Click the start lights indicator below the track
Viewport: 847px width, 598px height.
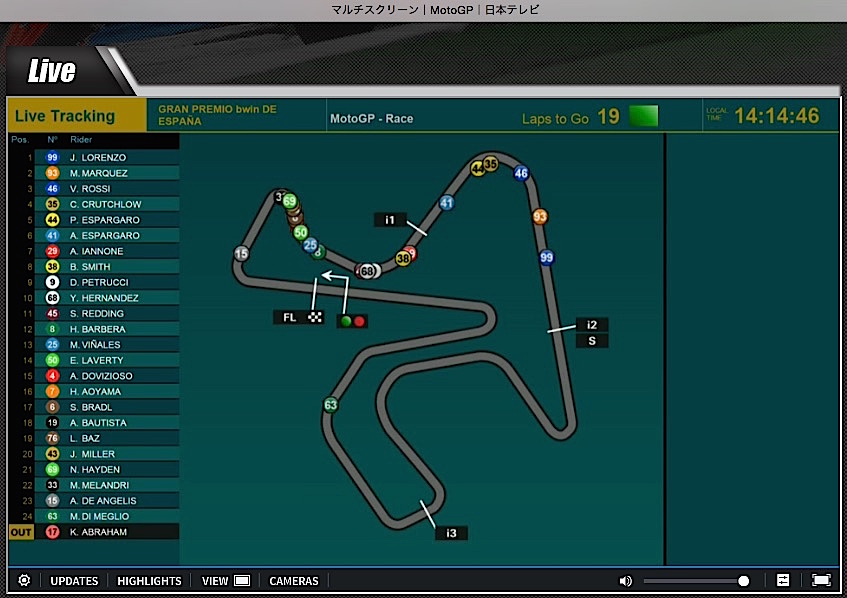tap(352, 321)
